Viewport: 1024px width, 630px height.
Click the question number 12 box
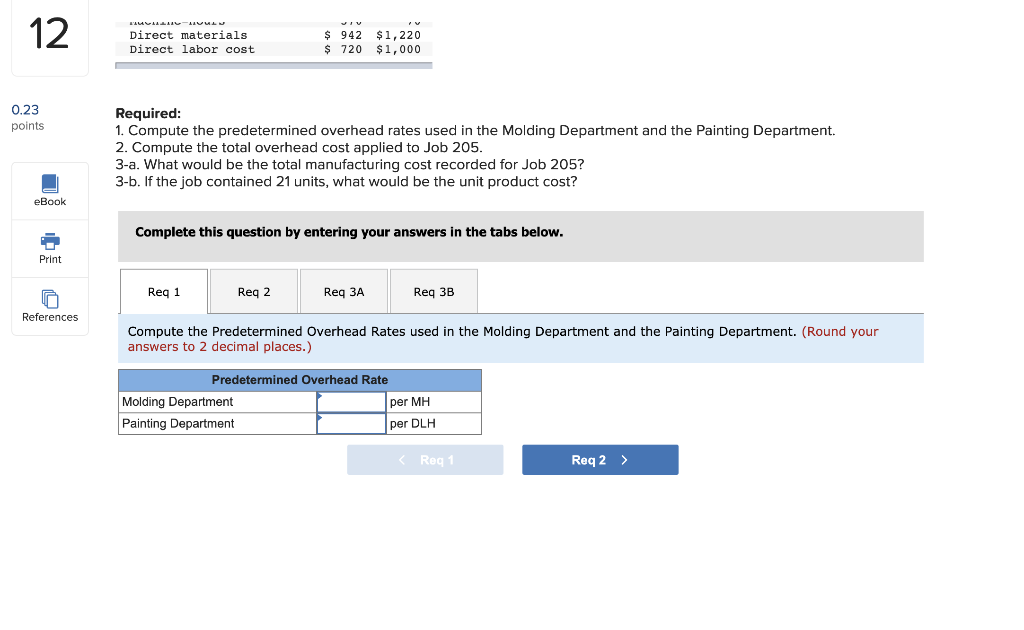pyautogui.click(x=50, y=37)
